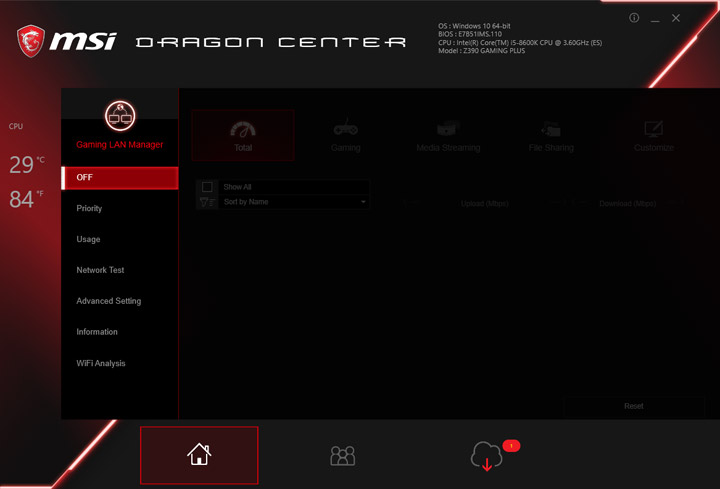Click the MSI dragon shield logo
The width and height of the screenshot is (720, 489).
pyautogui.click(x=31, y=41)
